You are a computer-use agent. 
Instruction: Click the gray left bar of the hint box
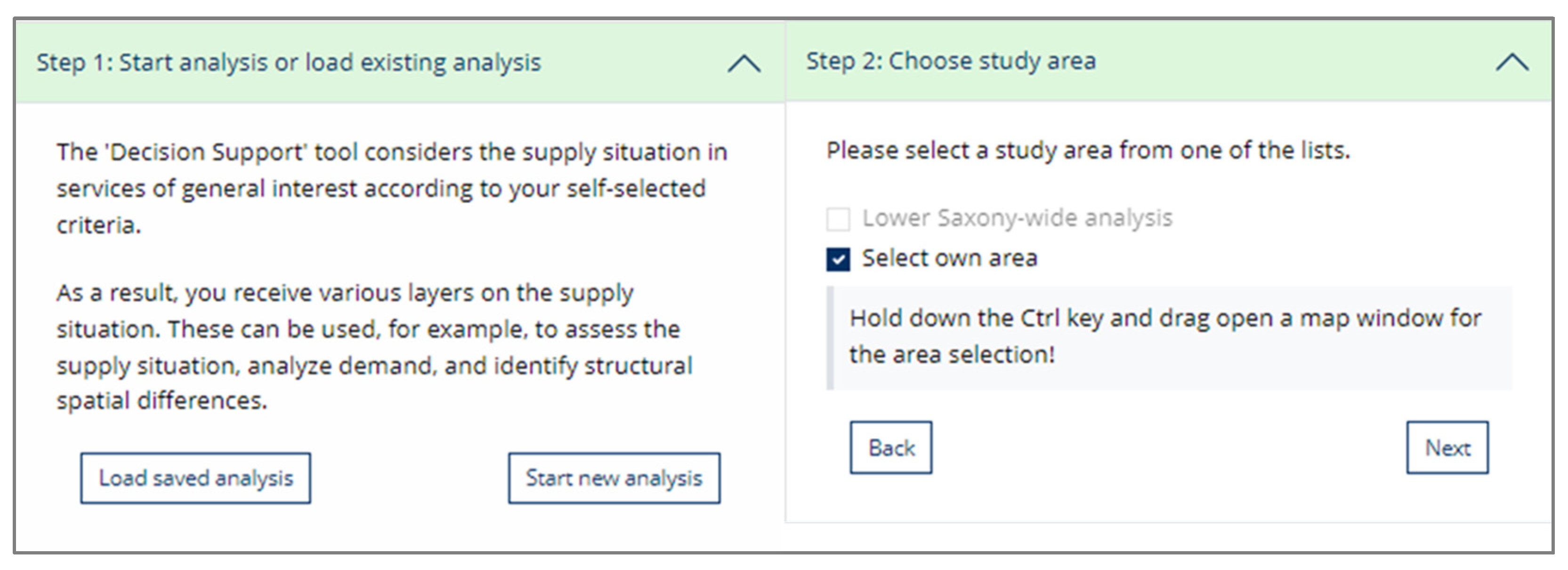pyautogui.click(x=830, y=337)
